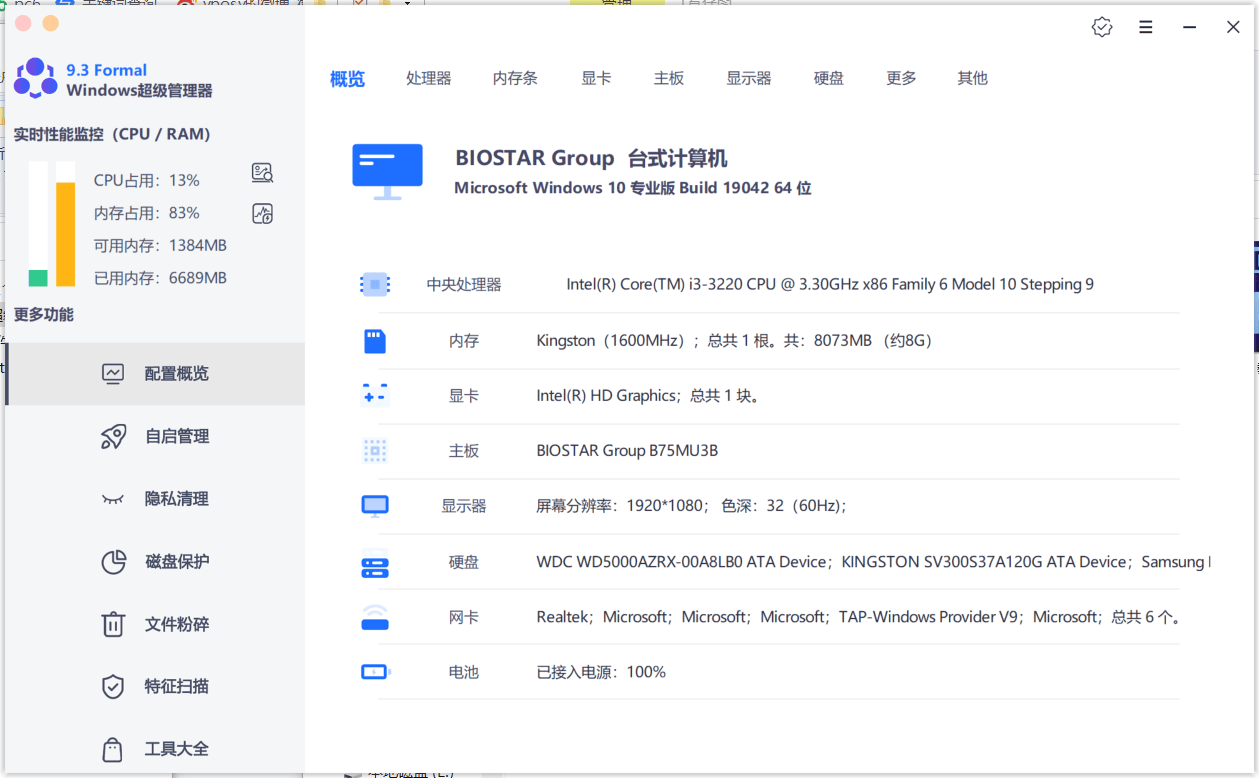Switch to the 硬盘 tab
The image size is (1259, 778).
pyautogui.click(x=829, y=78)
